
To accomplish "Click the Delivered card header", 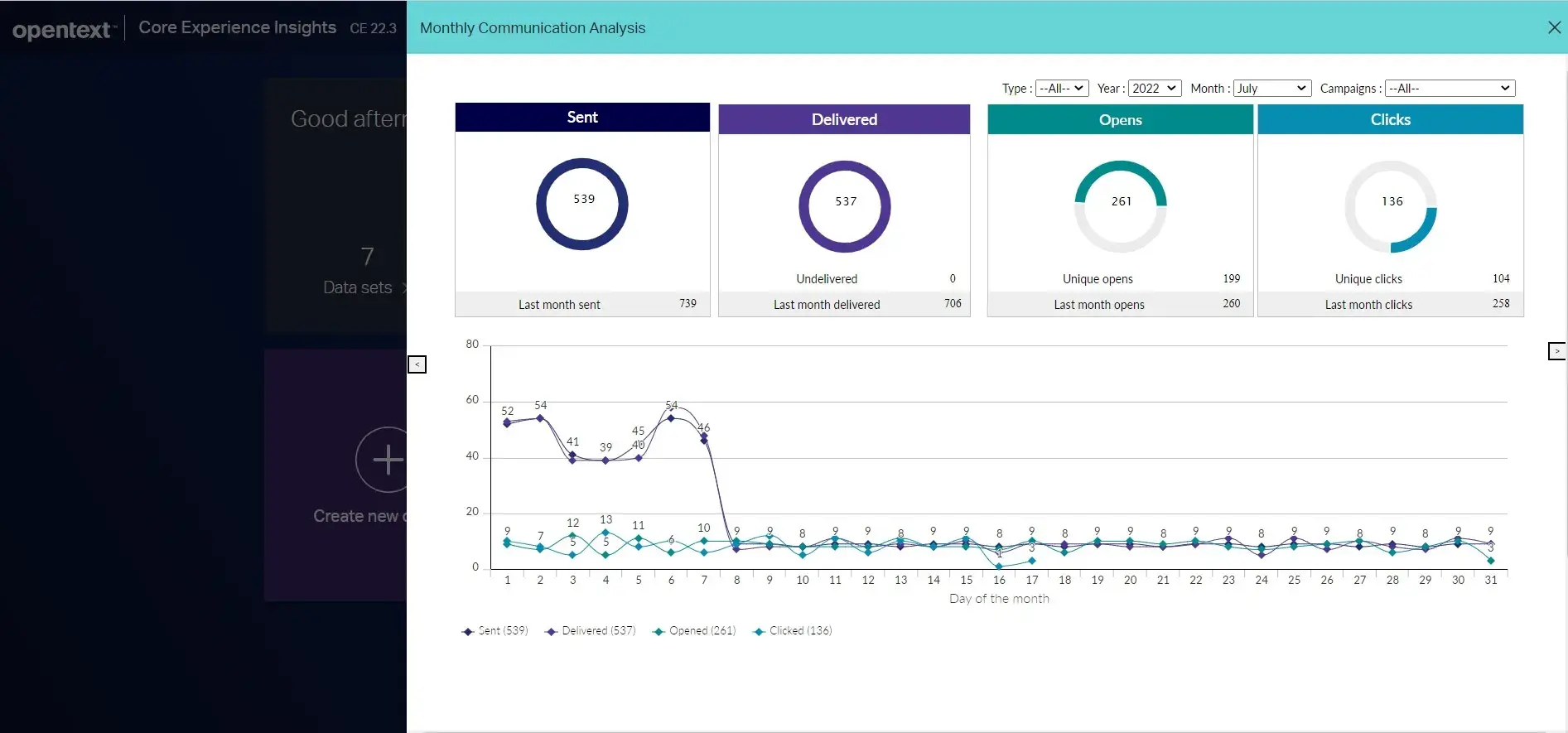I will pos(844,119).
